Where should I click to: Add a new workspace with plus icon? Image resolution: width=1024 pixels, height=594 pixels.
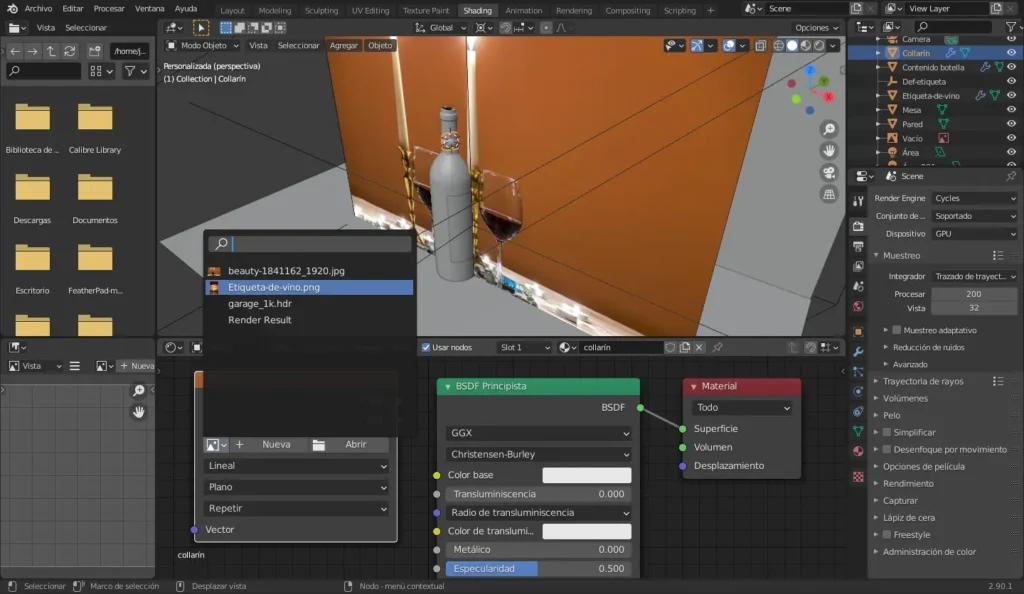[x=711, y=10]
